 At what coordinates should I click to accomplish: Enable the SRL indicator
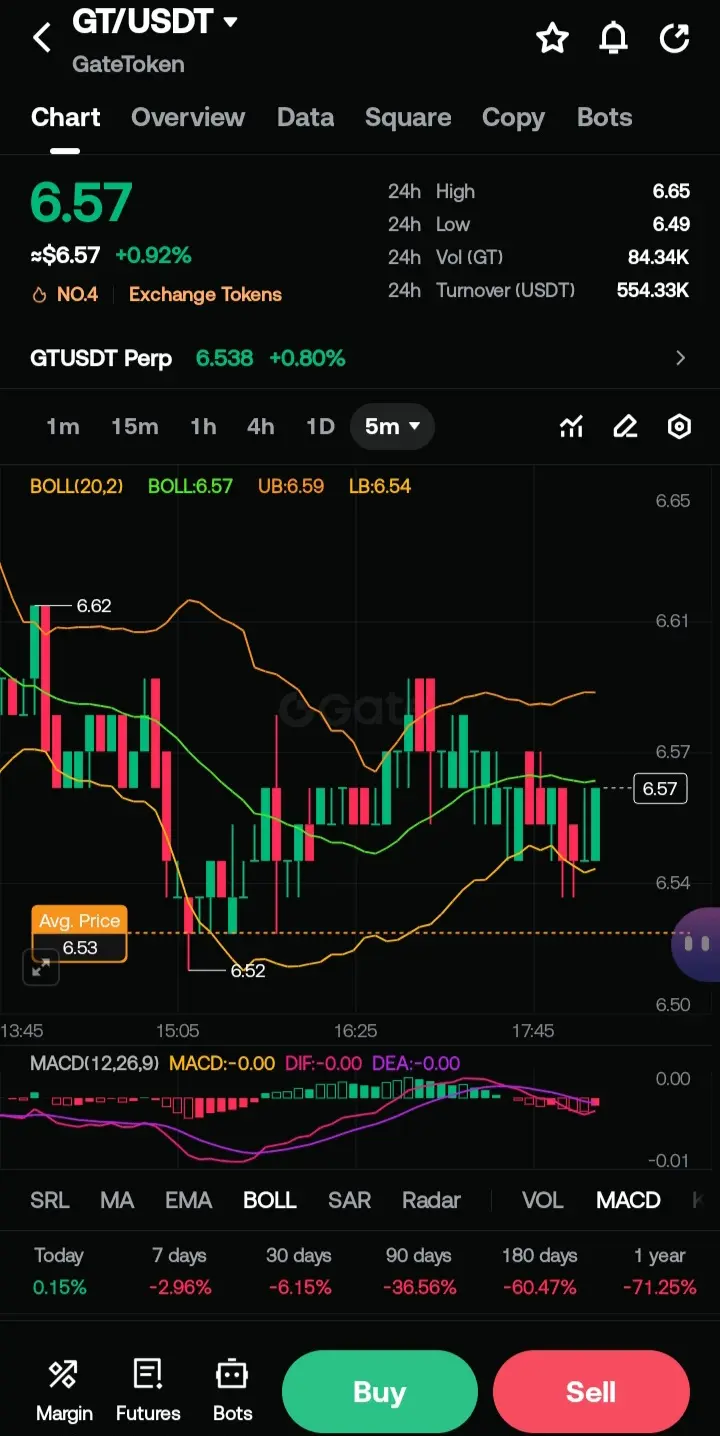pyautogui.click(x=50, y=1200)
